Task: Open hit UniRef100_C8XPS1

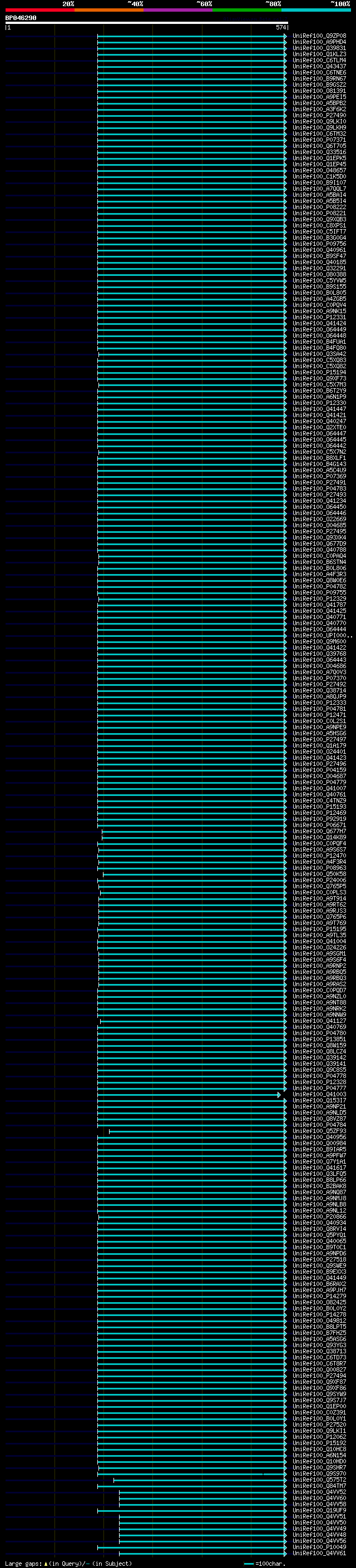Action: pos(319,225)
